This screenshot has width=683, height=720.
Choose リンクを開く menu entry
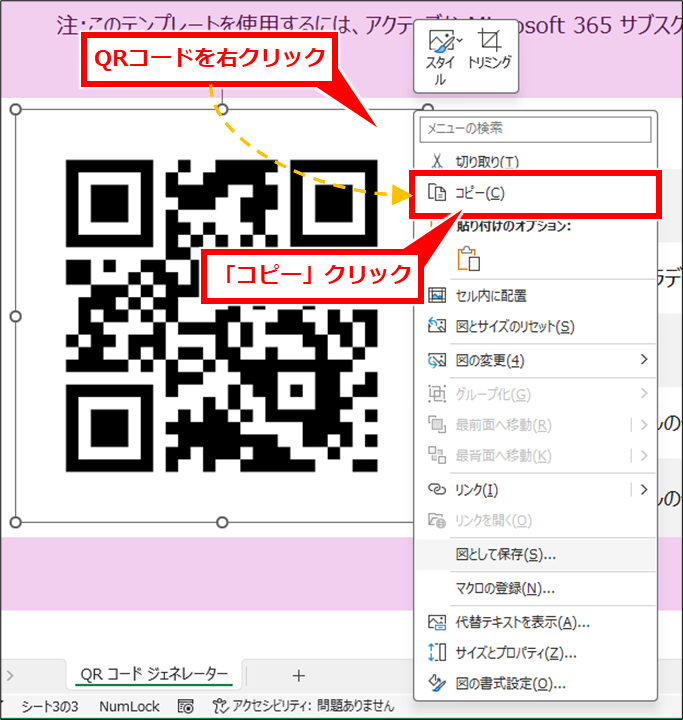click(535, 521)
